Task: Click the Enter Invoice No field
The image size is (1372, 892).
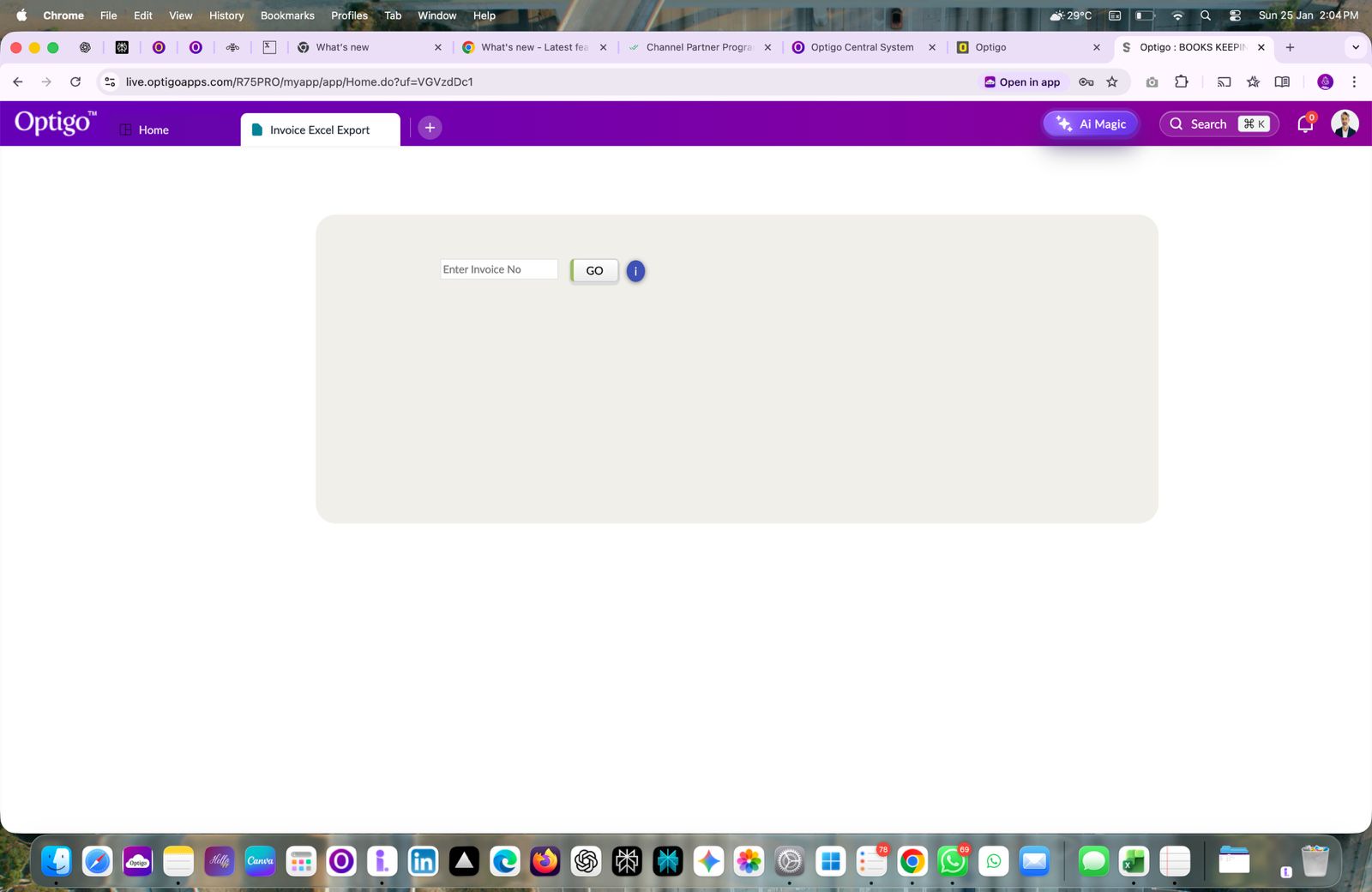Action: [498, 269]
